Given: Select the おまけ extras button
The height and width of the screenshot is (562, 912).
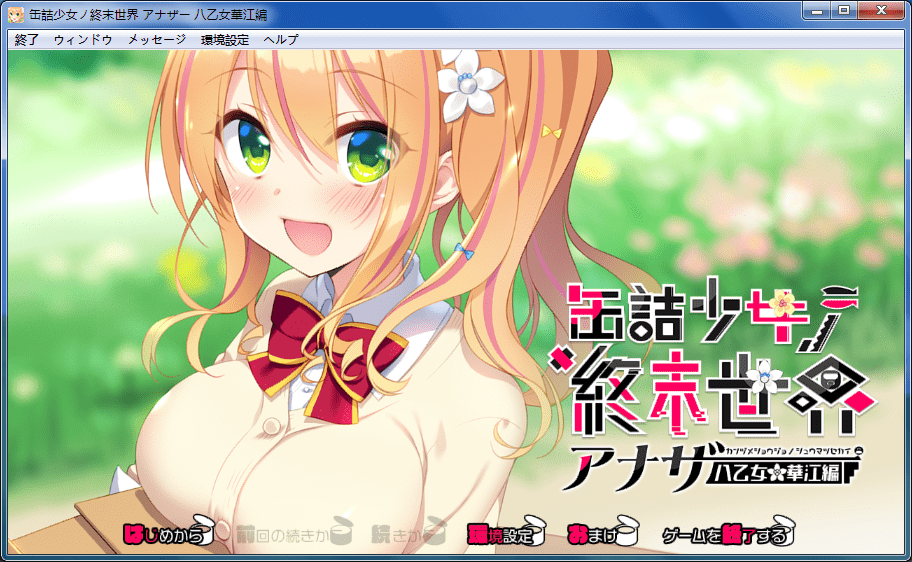Looking at the screenshot, I should (x=590, y=534).
